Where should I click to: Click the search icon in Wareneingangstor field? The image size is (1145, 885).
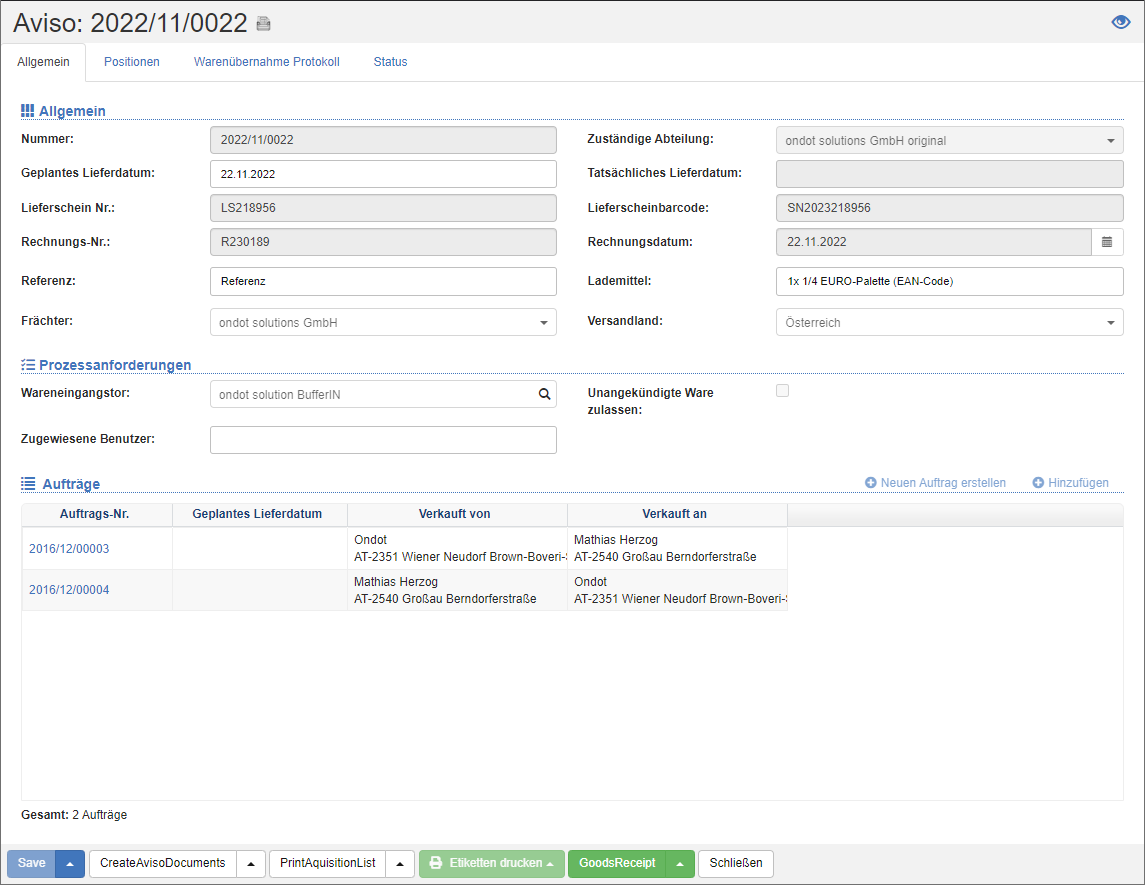[545, 395]
